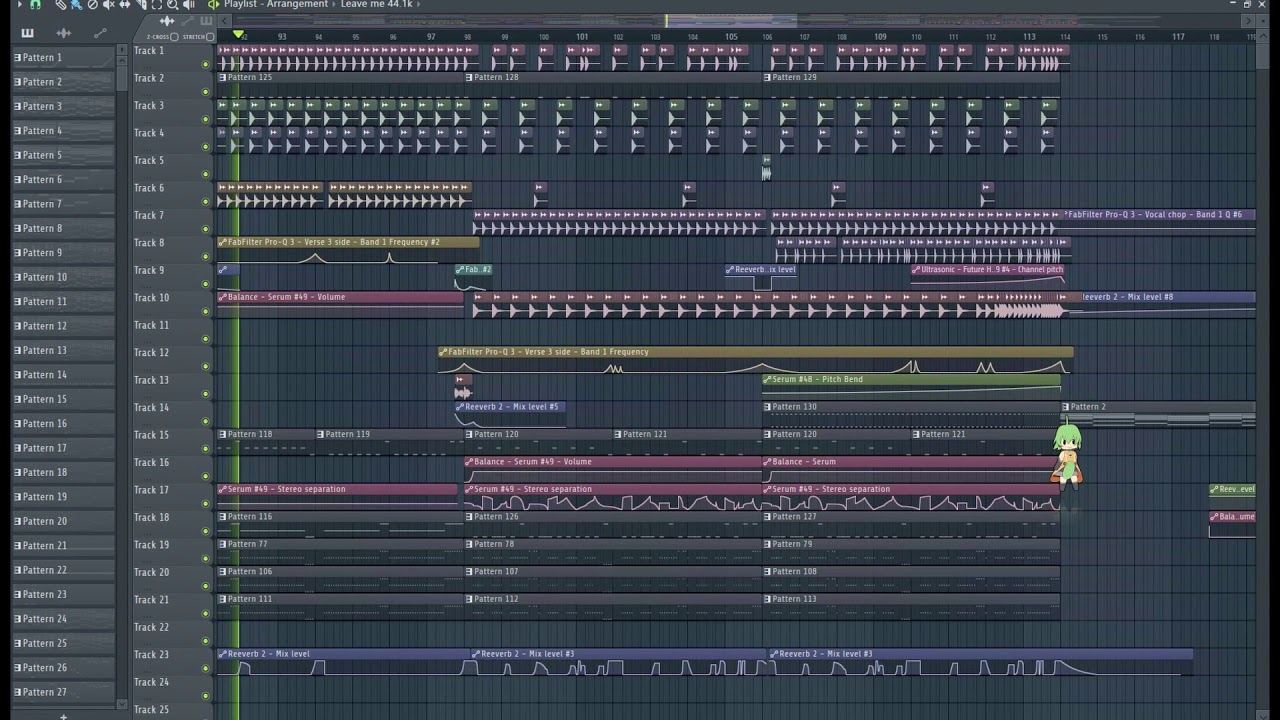Focus pattern clips with small piano icon
Screen dimensions: 1280x720
pyautogui.click(x=207, y=21)
